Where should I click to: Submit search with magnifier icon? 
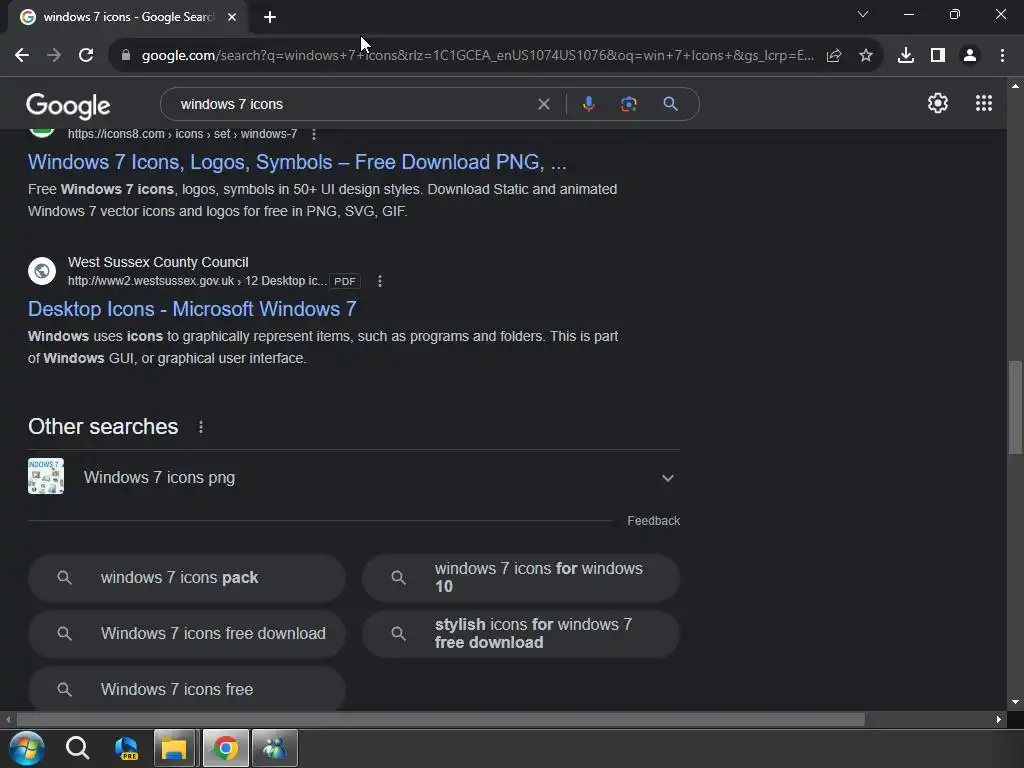[x=670, y=104]
